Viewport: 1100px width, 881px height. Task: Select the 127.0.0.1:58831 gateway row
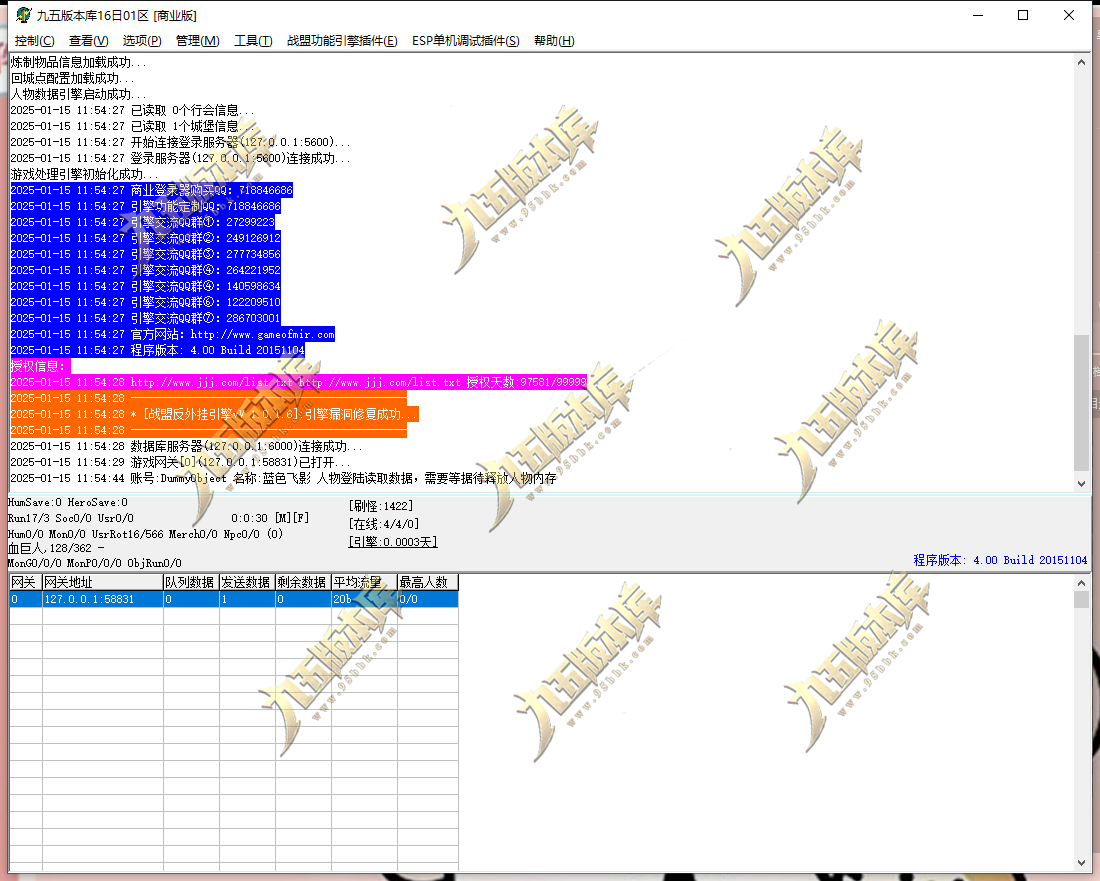click(234, 599)
